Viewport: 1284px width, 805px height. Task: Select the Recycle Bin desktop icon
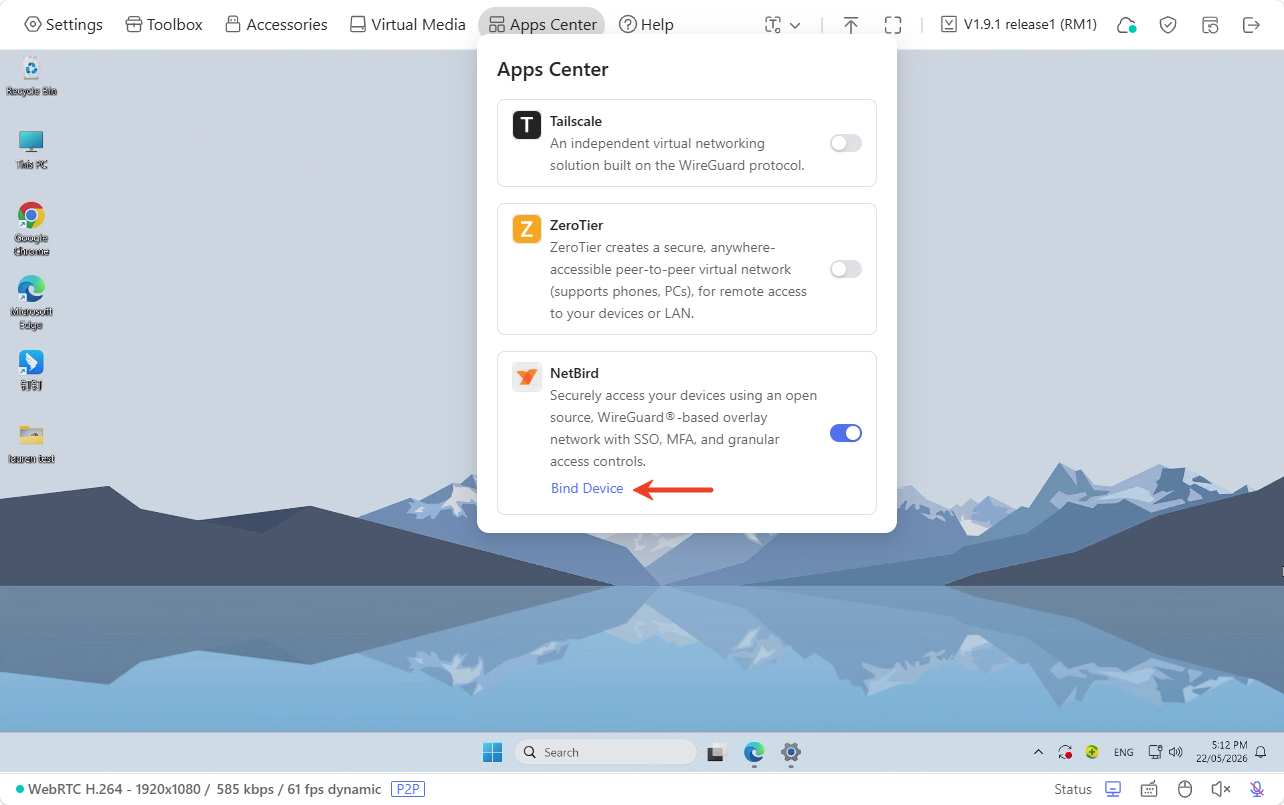31,76
